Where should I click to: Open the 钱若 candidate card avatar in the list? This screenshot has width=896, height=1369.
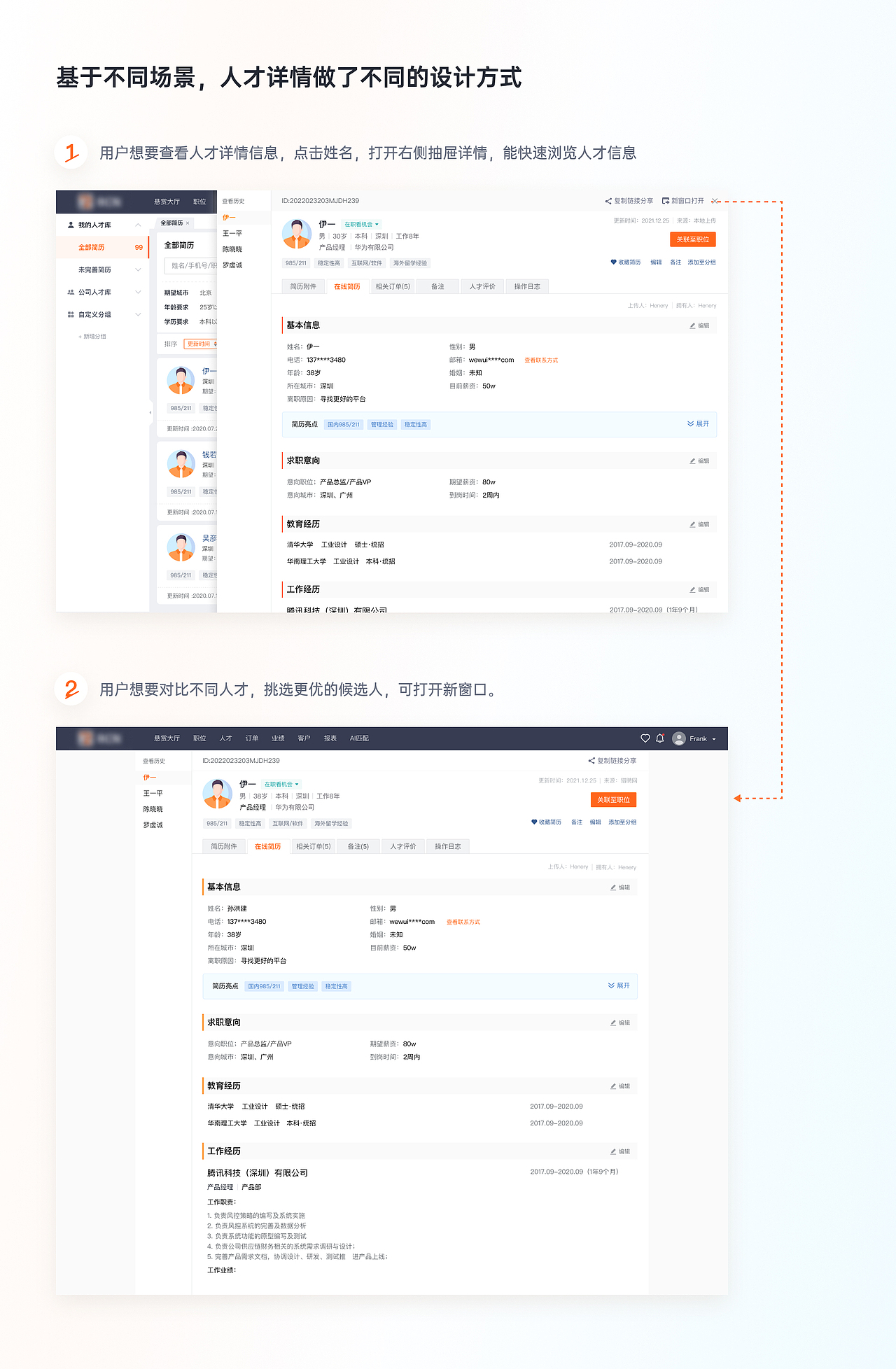click(181, 463)
